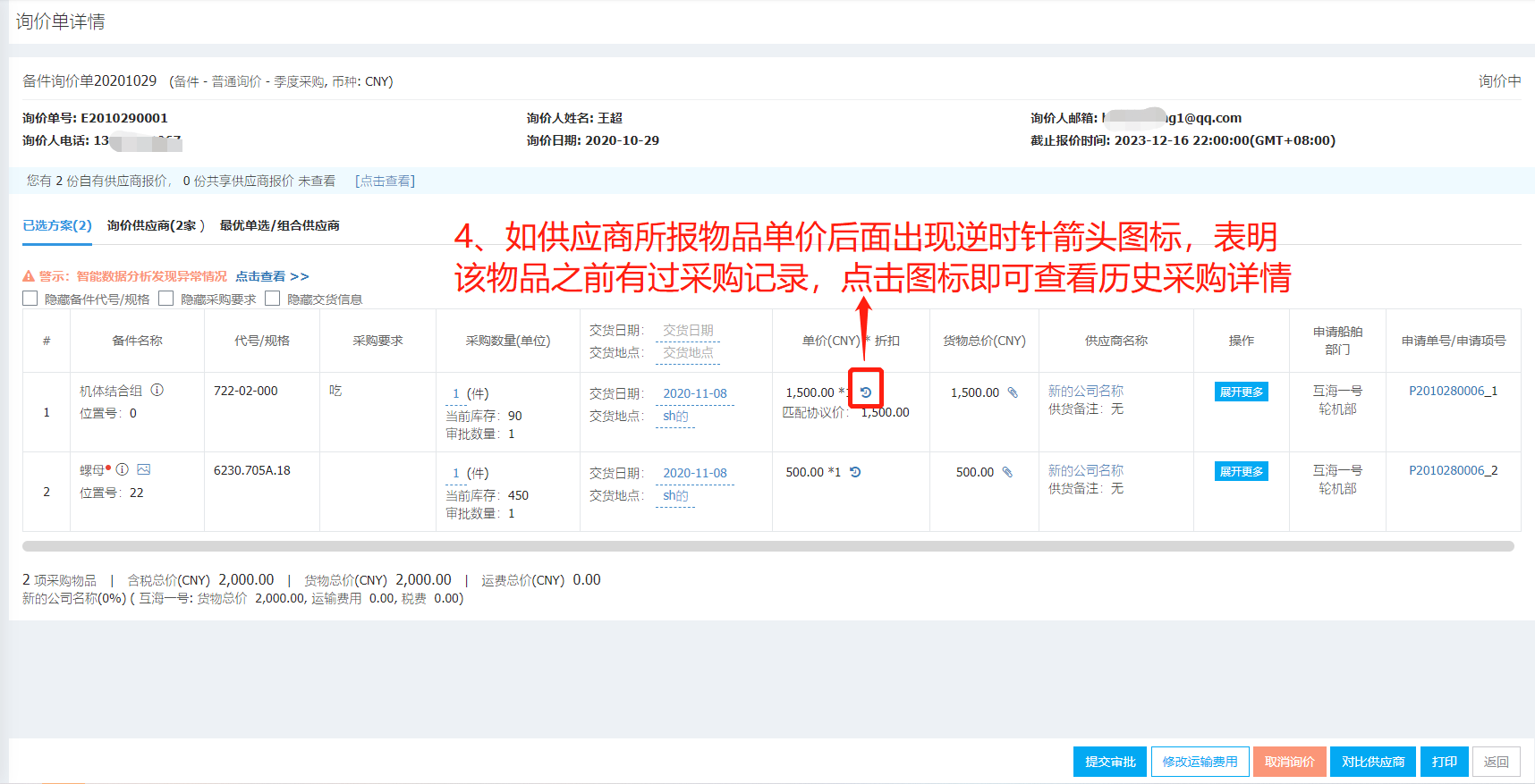Select code cell 722-02-000
1535x784 pixels.
pyautogui.click(x=246, y=391)
